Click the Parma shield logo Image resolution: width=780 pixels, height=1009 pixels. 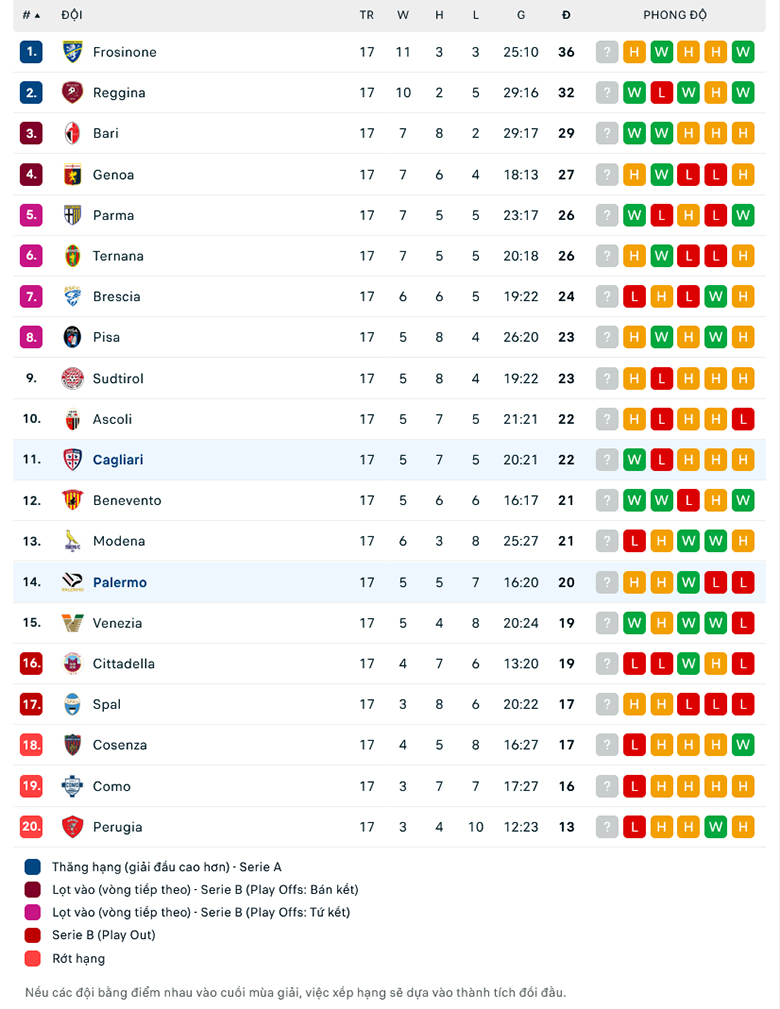tap(72, 215)
